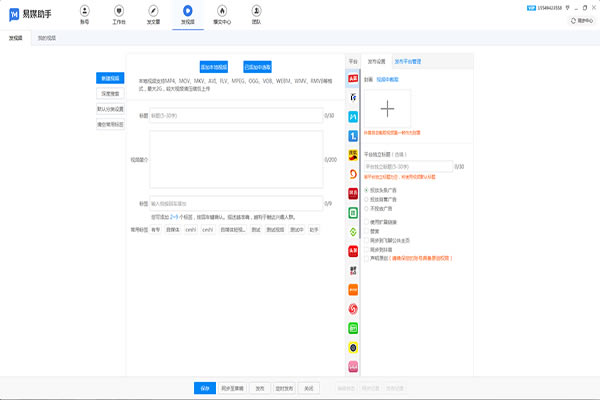Open the 团队 team icon
Screen dimensions: 600x400
(x=256, y=11)
